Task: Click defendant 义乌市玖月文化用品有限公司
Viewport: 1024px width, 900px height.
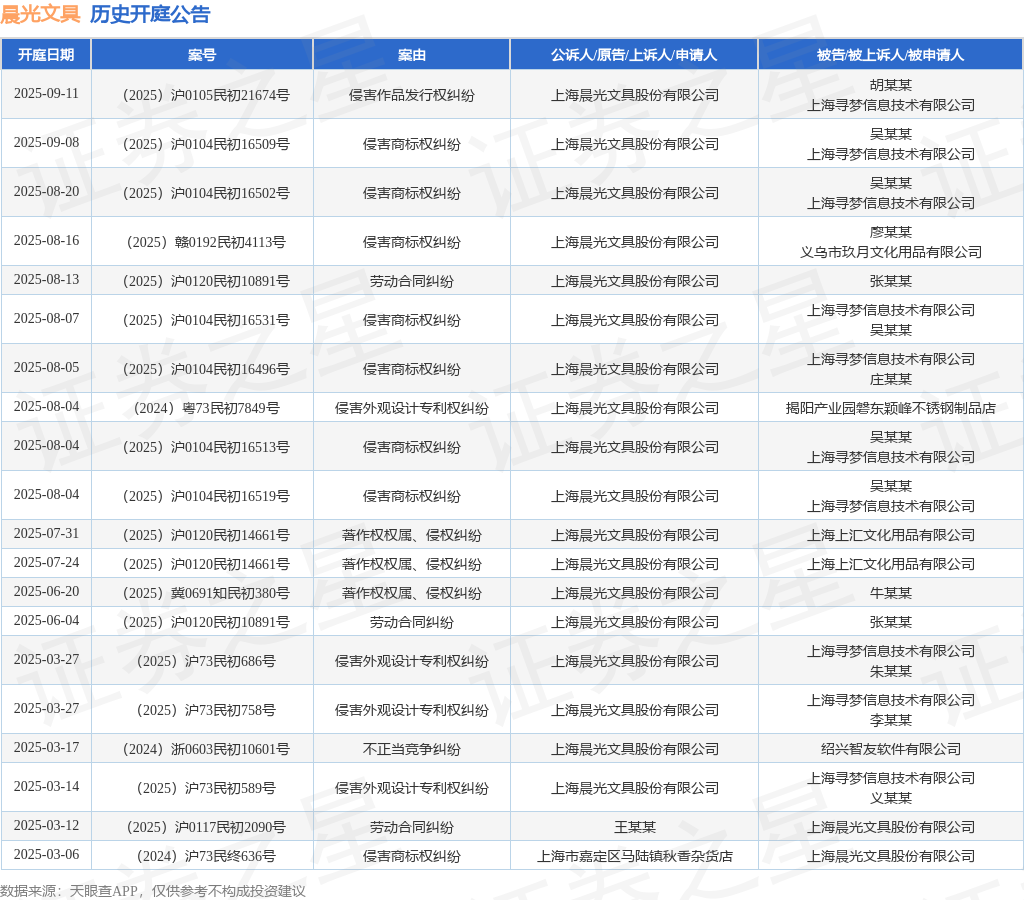Action: click(891, 252)
